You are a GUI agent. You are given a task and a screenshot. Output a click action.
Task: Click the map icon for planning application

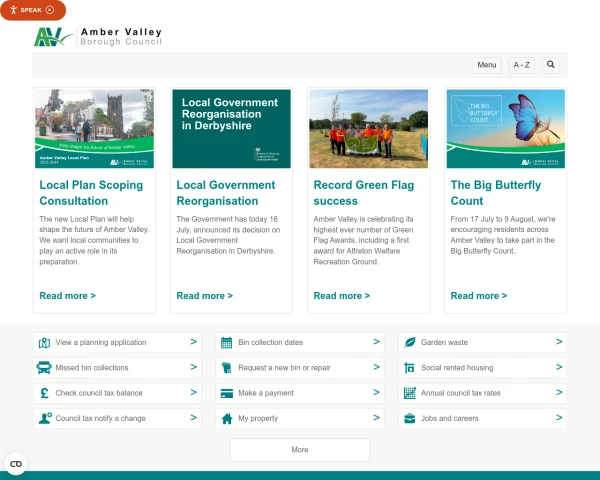pyautogui.click(x=44, y=343)
